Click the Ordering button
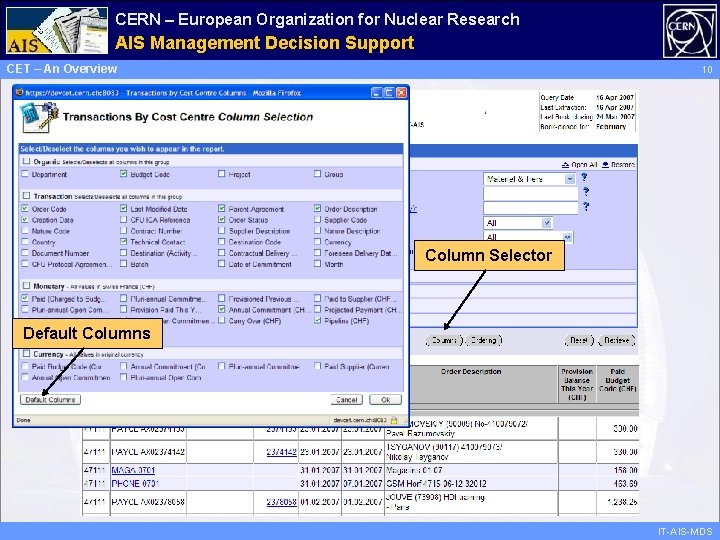Viewport: 720px width, 540px height. (x=484, y=340)
